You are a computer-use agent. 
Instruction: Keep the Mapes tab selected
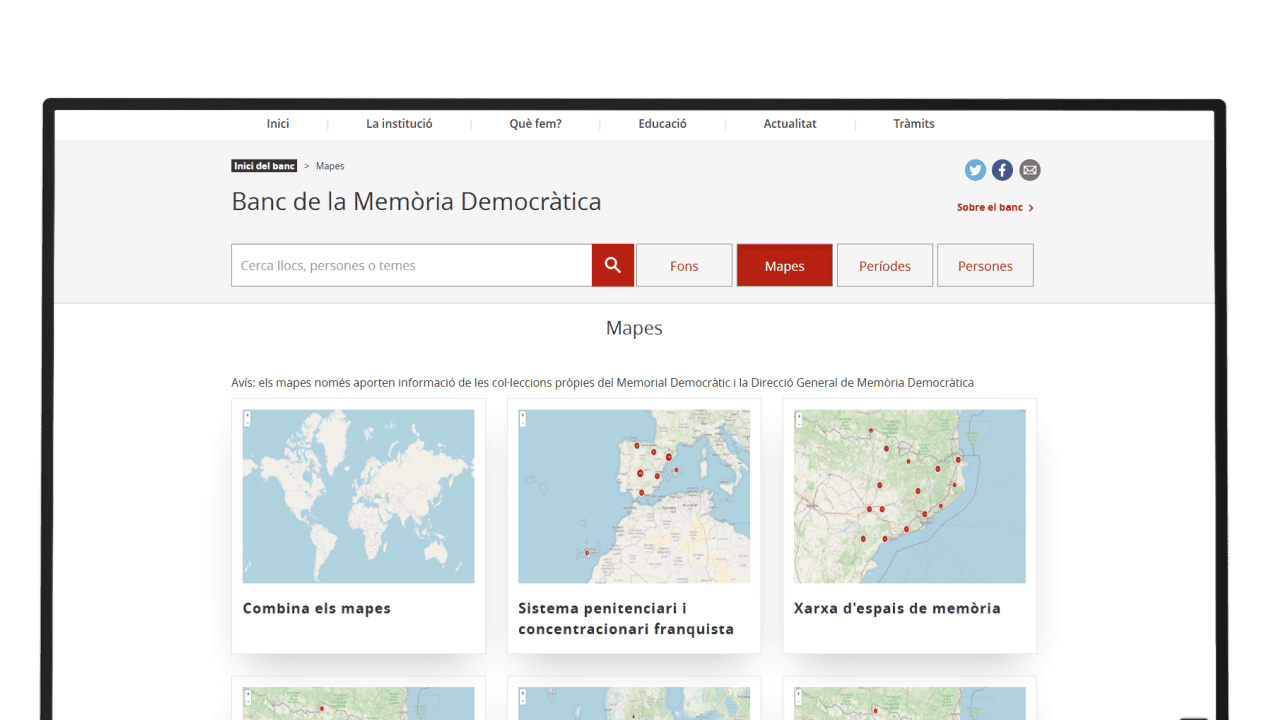pyautogui.click(x=784, y=265)
